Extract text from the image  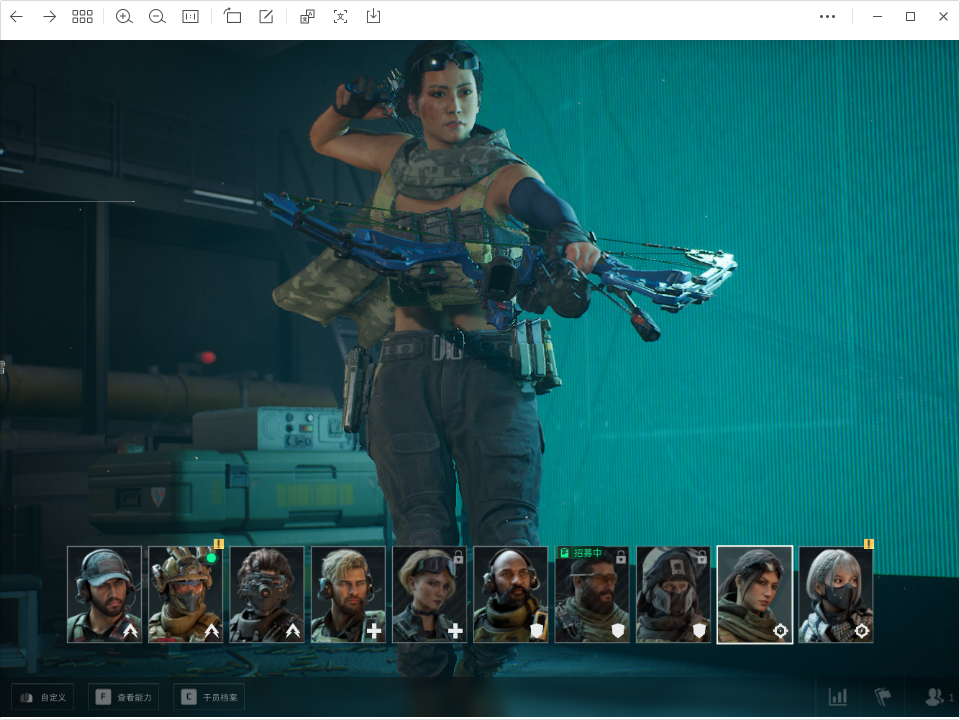[340, 17]
